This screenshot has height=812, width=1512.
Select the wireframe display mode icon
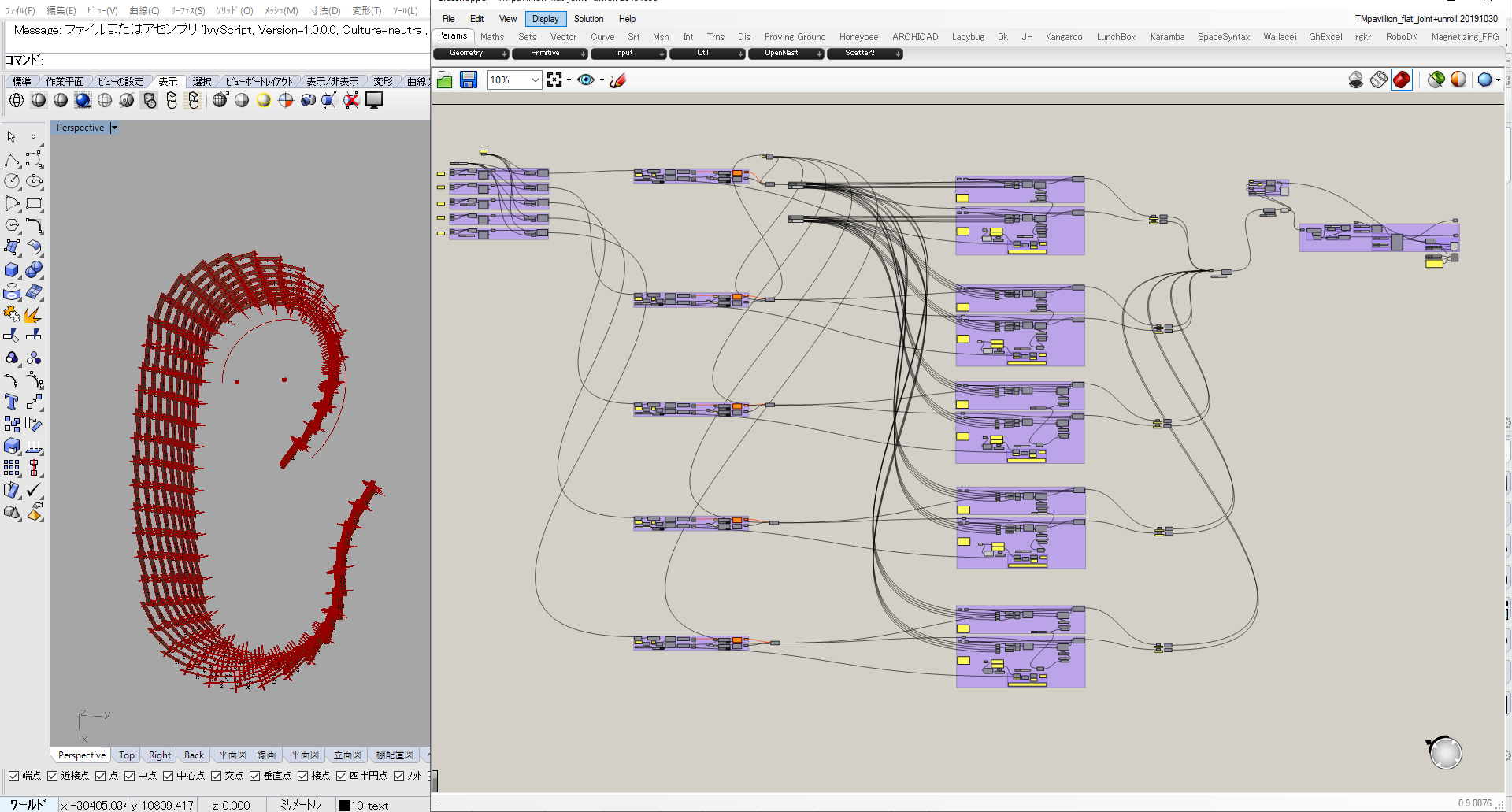(x=17, y=100)
